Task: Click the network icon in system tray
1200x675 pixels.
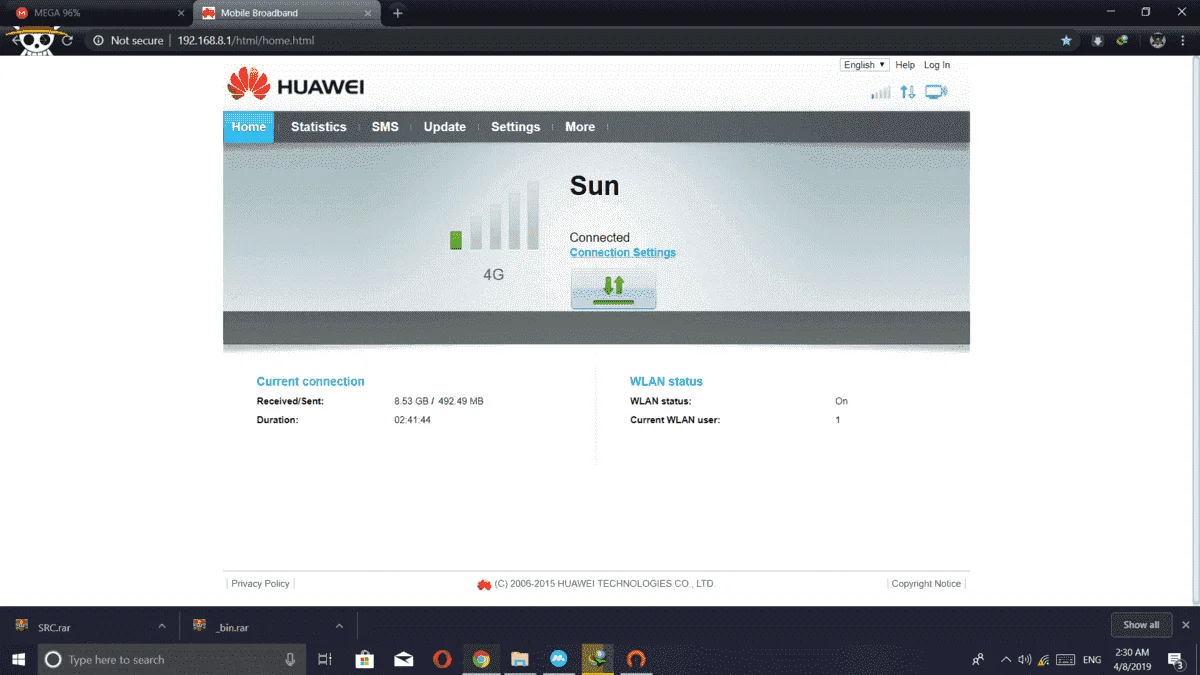Action: [1043, 660]
